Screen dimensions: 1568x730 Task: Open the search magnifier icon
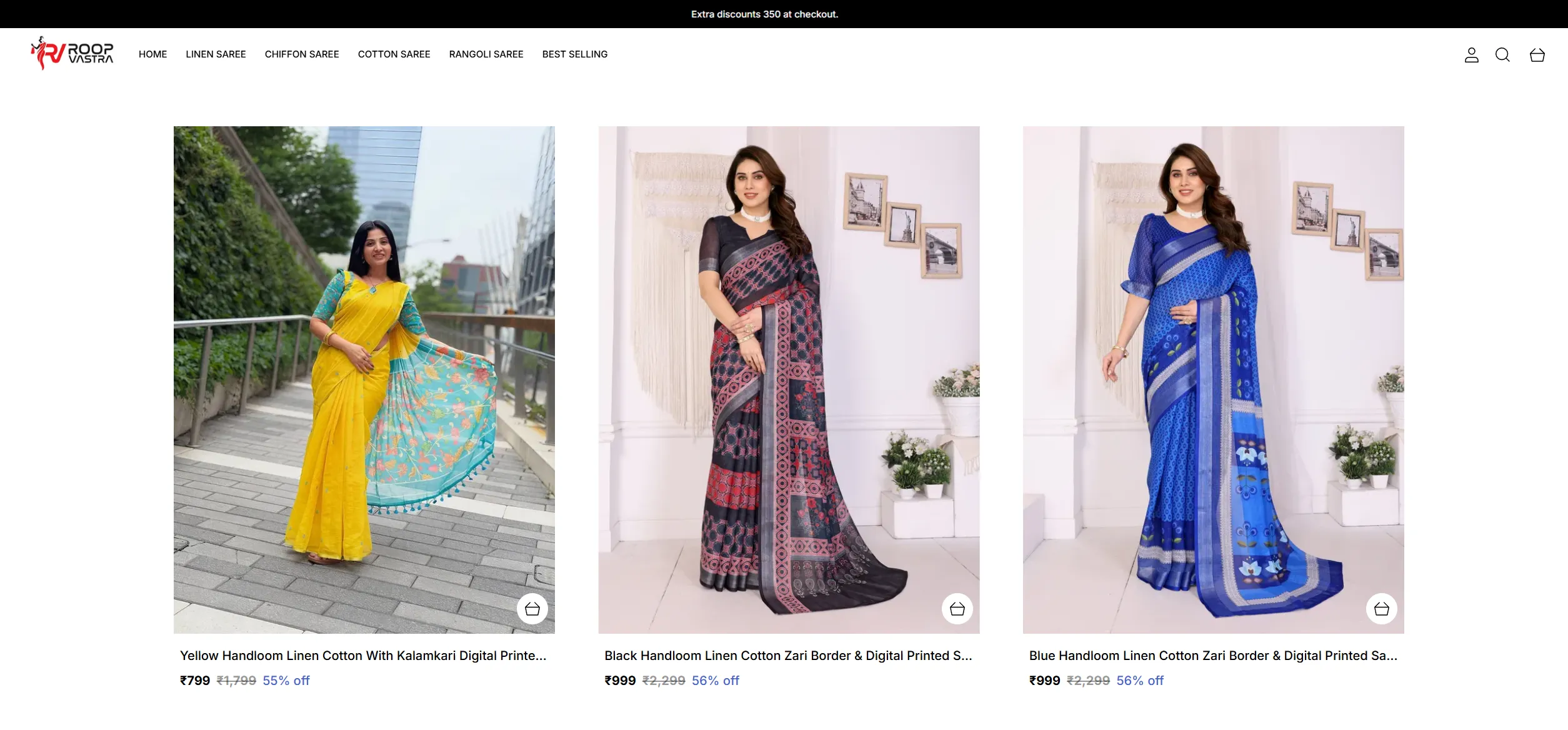coord(1502,55)
